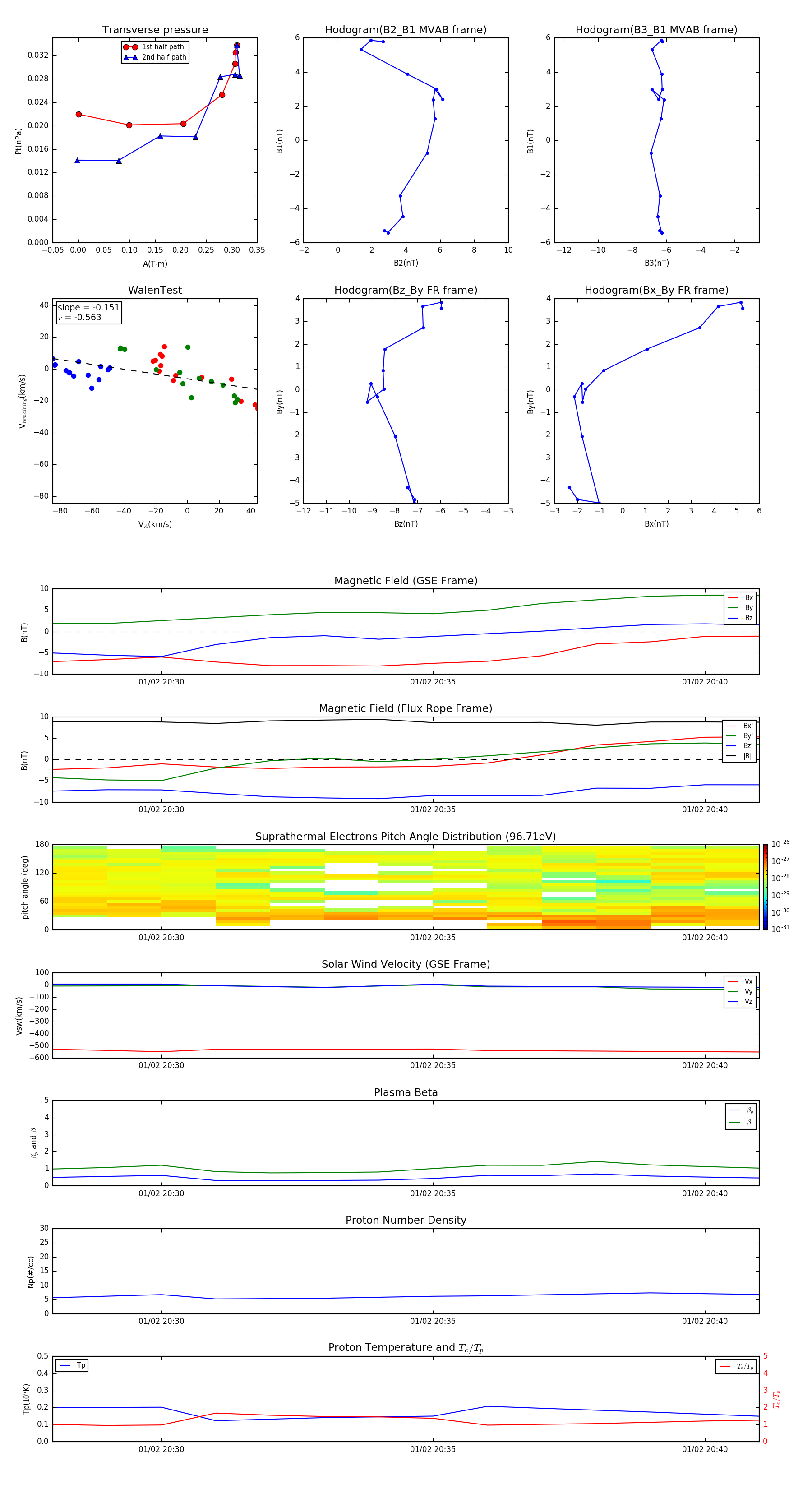Click the beta legend box in Plasma Beta
812x1489 pixels.
[740, 1116]
